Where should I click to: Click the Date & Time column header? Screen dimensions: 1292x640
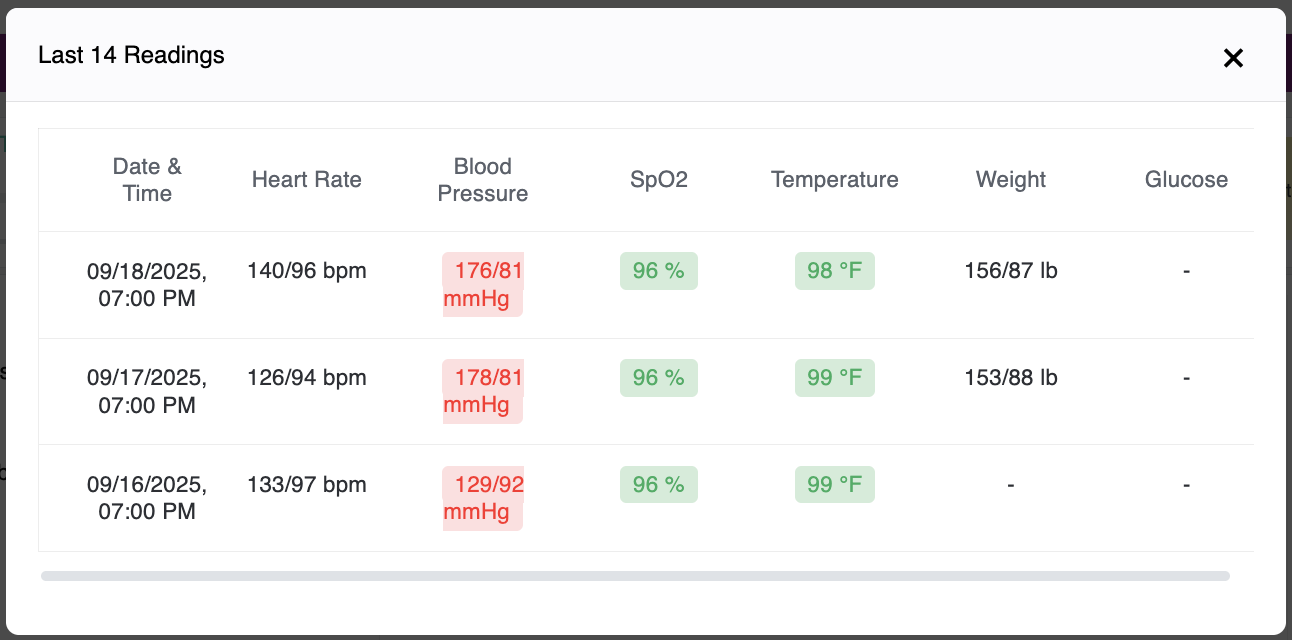click(x=147, y=180)
